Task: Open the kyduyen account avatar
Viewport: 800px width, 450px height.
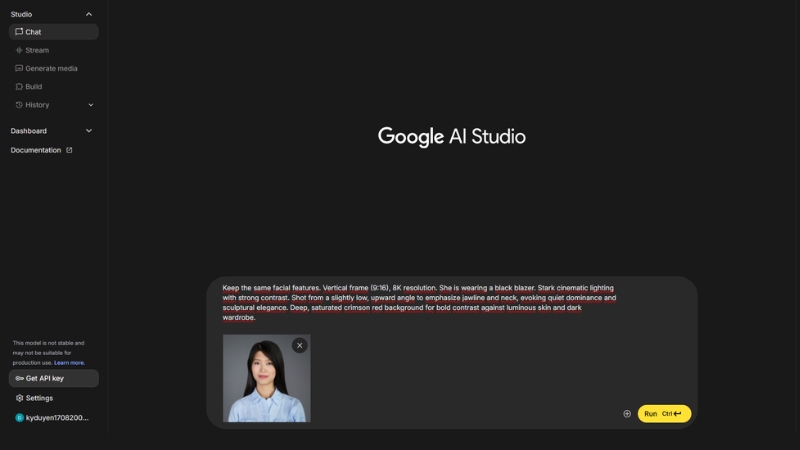Action: [x=19, y=418]
